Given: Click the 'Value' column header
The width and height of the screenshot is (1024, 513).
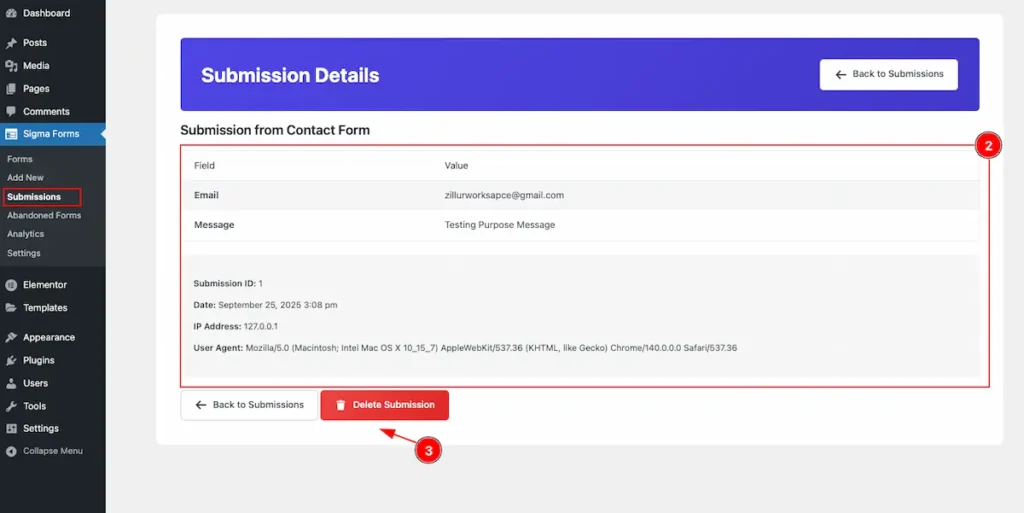Looking at the screenshot, I should tap(456, 166).
